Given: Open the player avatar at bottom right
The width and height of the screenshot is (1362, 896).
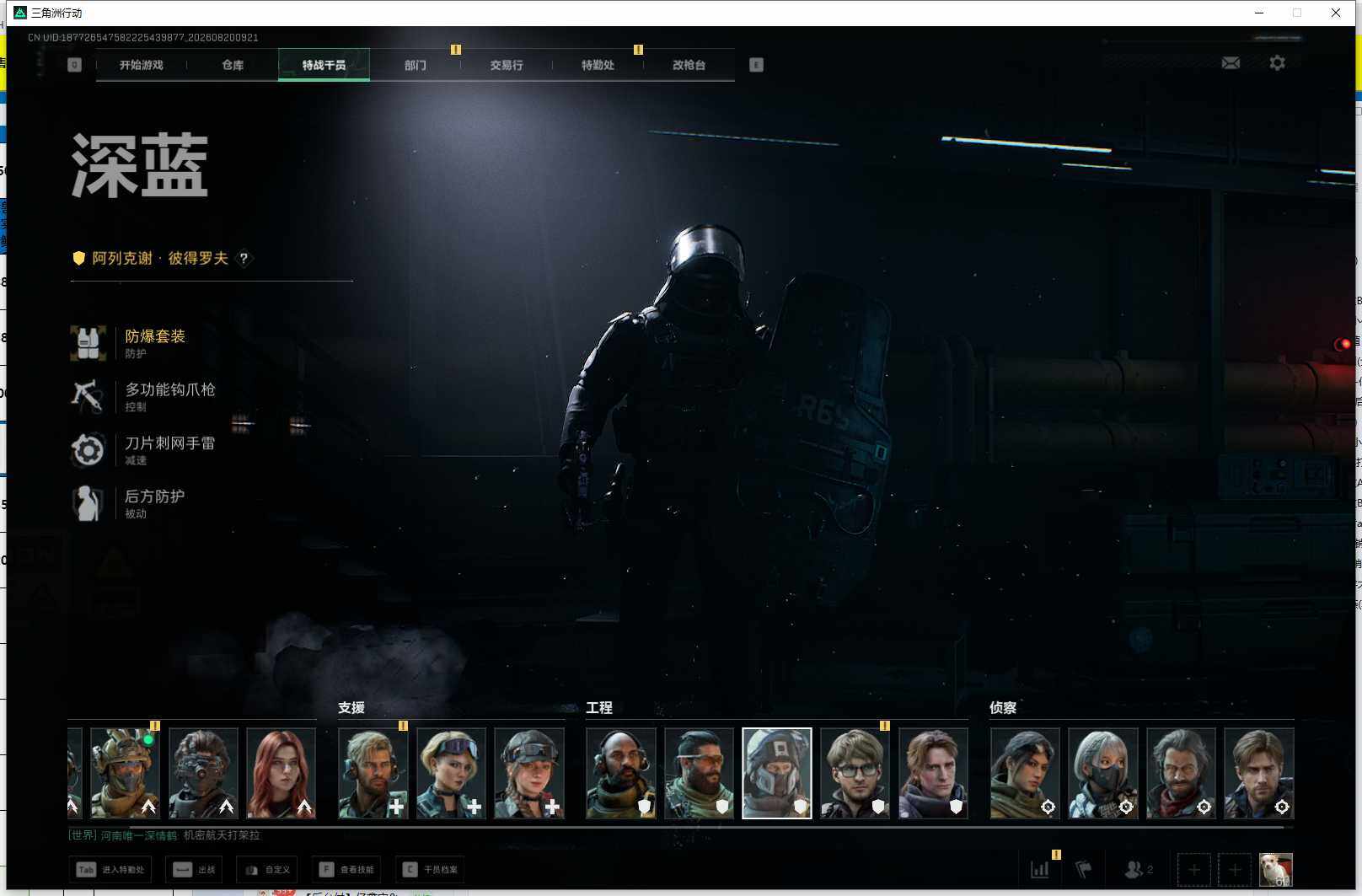Looking at the screenshot, I should 1276,870.
